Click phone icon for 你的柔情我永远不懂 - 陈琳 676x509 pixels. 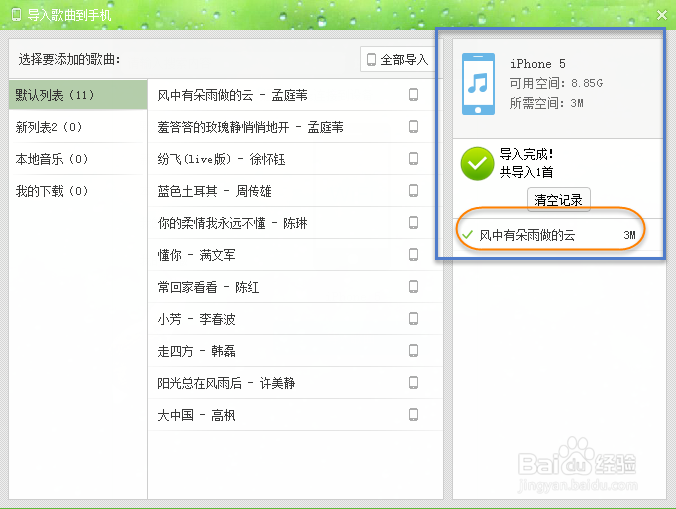(413, 223)
